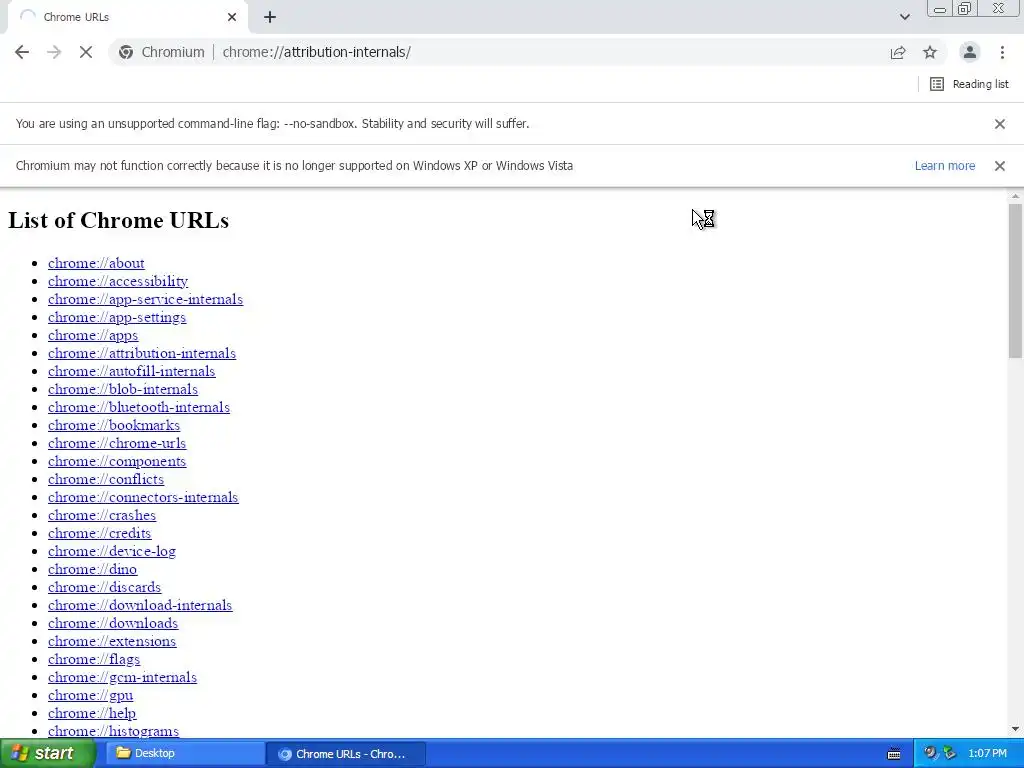Minimize the Chromium window
The height and width of the screenshot is (768, 1024).
(940, 8)
